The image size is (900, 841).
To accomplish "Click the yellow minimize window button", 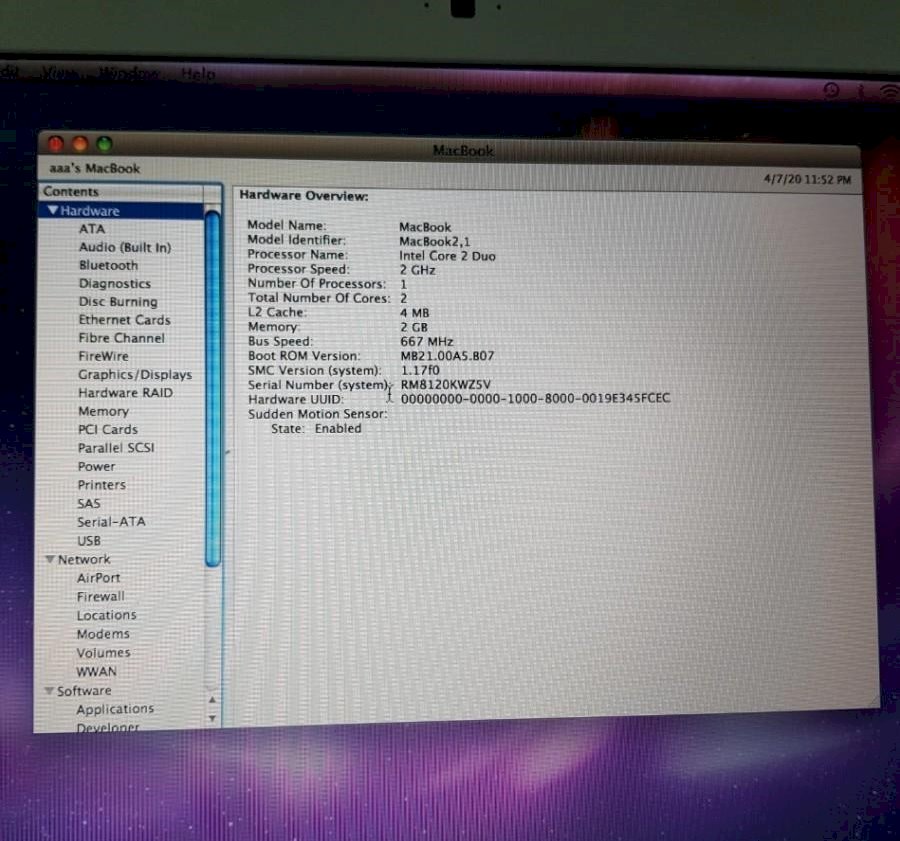I will [x=80, y=145].
